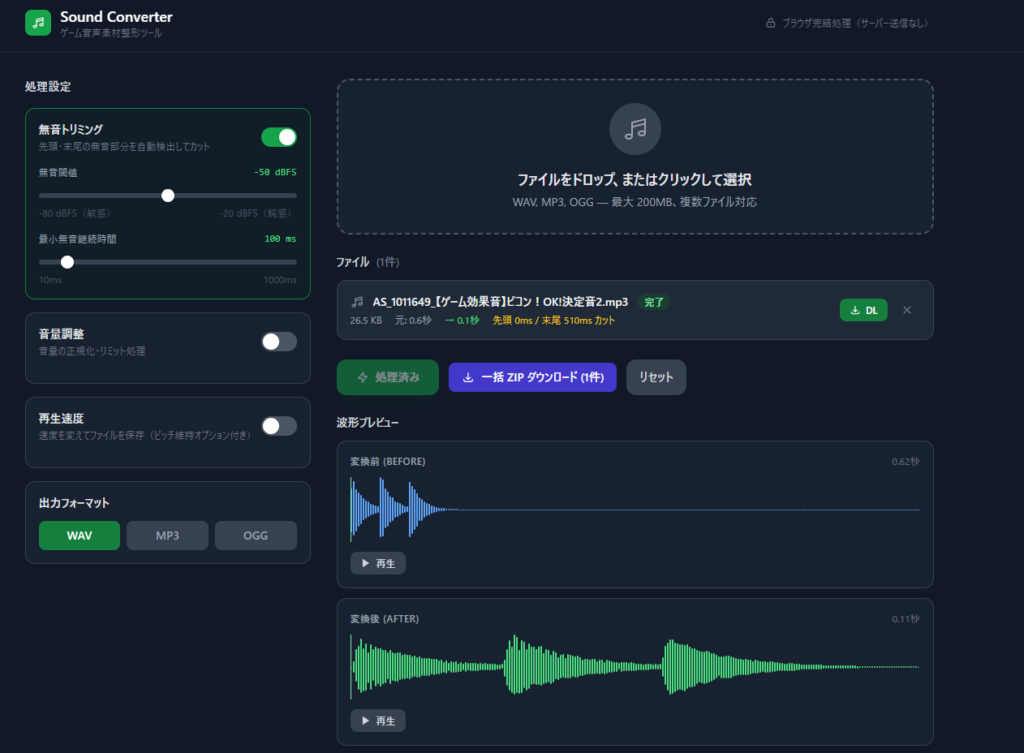Play the 変換前 (BEFORE) waveform audio
The image size is (1024, 753).
[377, 564]
